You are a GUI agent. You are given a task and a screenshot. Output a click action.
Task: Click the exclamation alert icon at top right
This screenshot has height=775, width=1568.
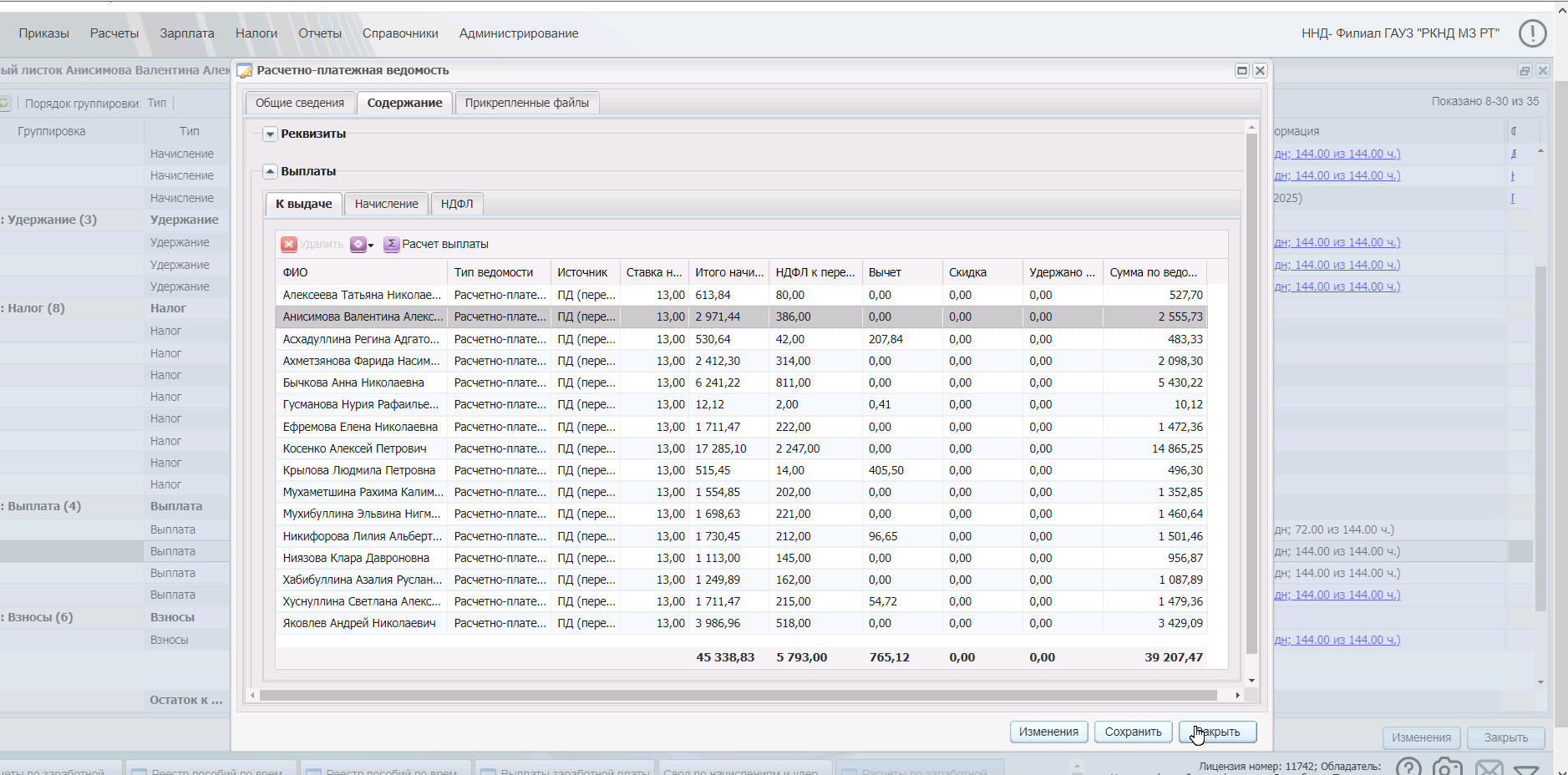pyautogui.click(x=1532, y=33)
